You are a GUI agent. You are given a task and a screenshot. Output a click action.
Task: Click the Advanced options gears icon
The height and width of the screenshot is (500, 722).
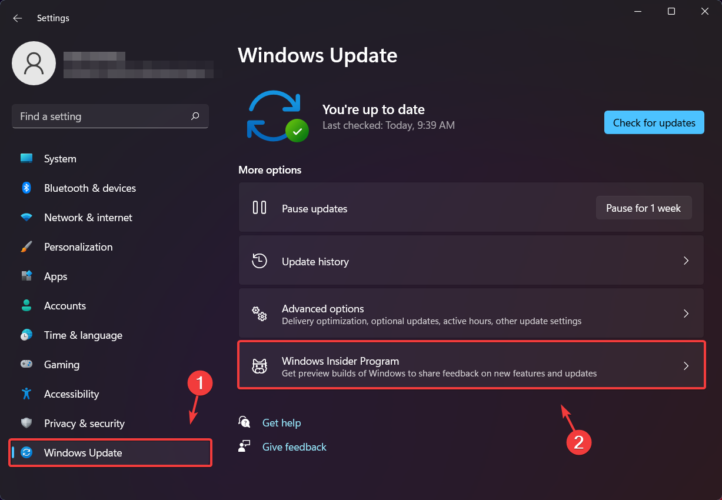point(259,314)
